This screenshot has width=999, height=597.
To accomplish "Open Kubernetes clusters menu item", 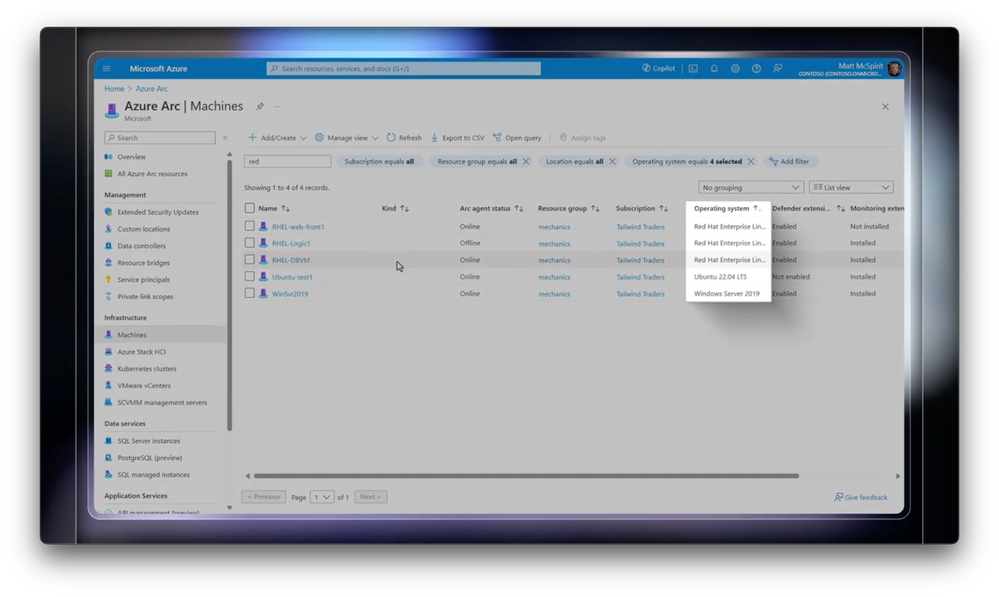I will (x=147, y=368).
